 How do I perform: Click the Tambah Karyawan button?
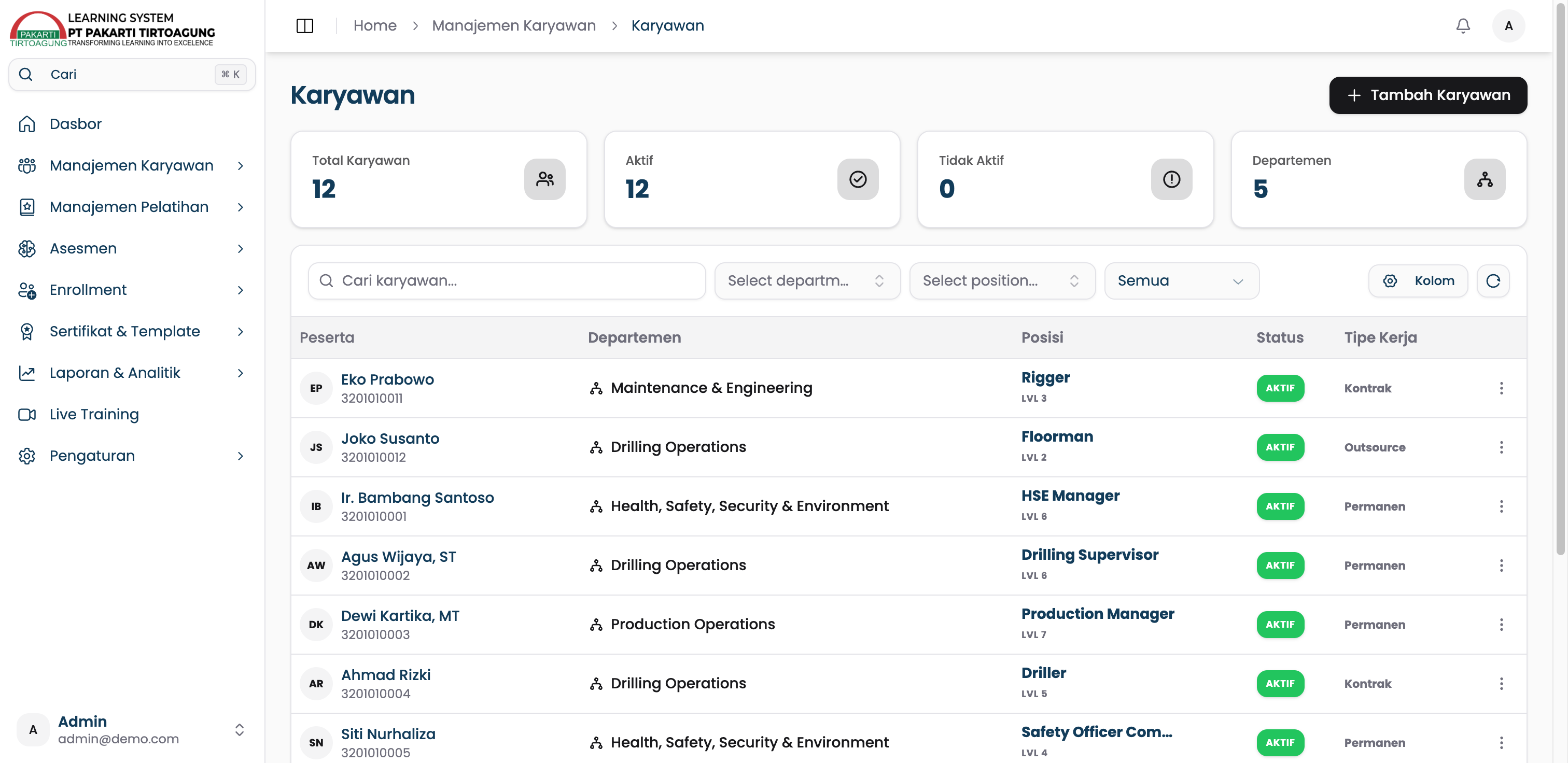(x=1428, y=95)
